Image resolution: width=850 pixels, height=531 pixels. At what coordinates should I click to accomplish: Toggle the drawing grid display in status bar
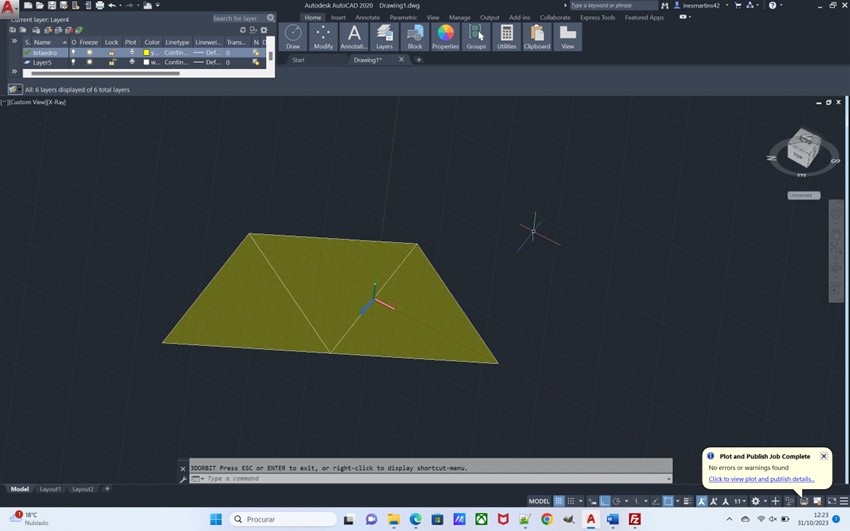coord(559,501)
